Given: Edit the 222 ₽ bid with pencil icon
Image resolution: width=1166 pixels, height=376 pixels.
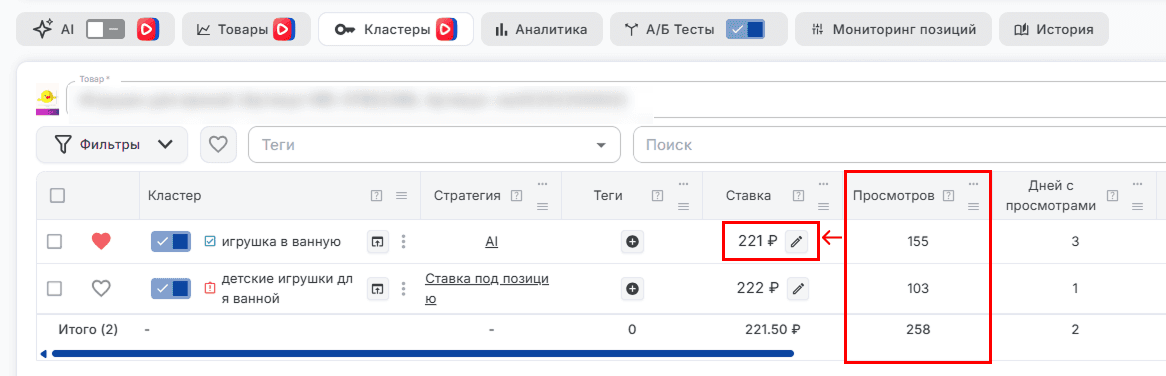Looking at the screenshot, I should point(797,288).
